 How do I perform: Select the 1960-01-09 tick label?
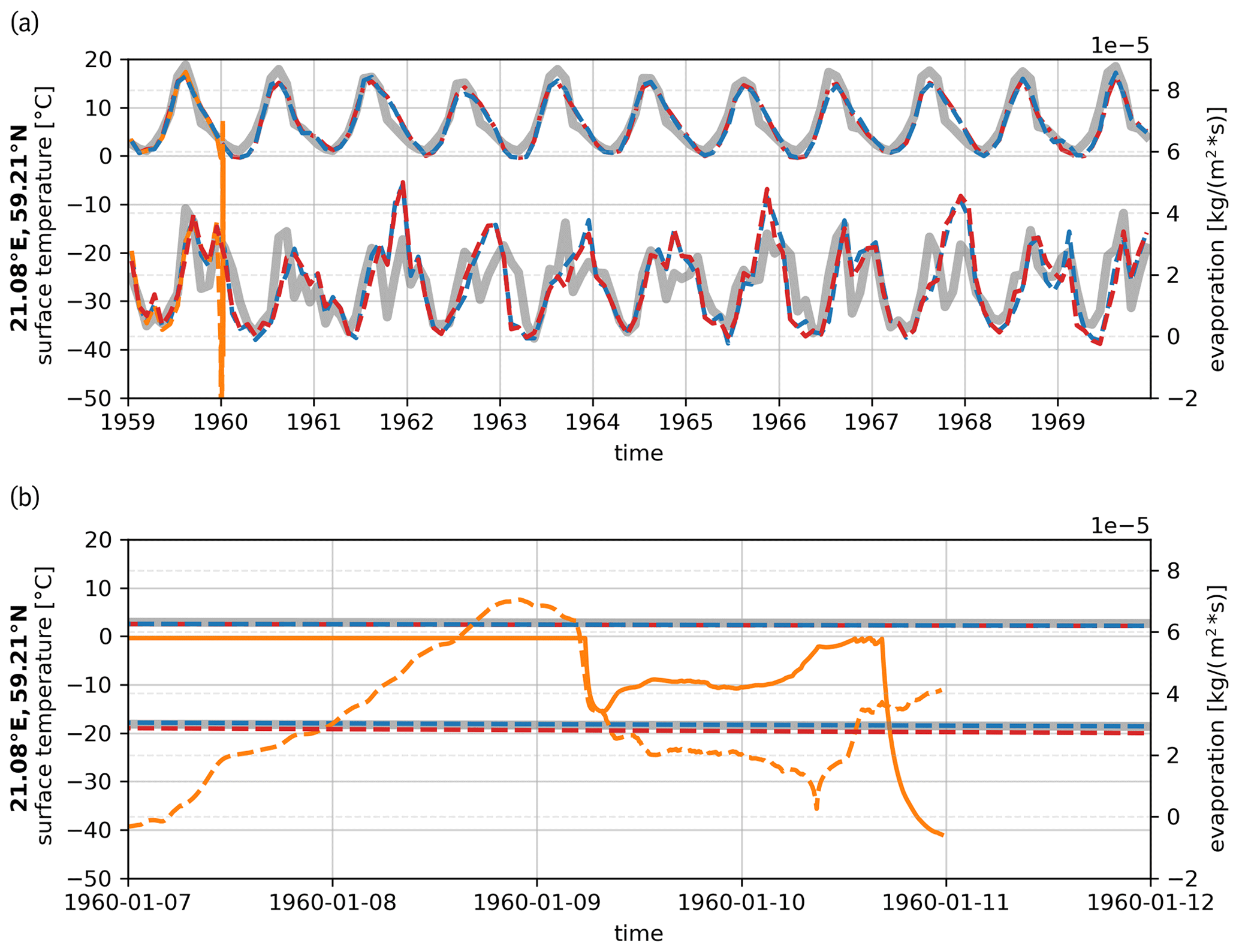point(537,903)
